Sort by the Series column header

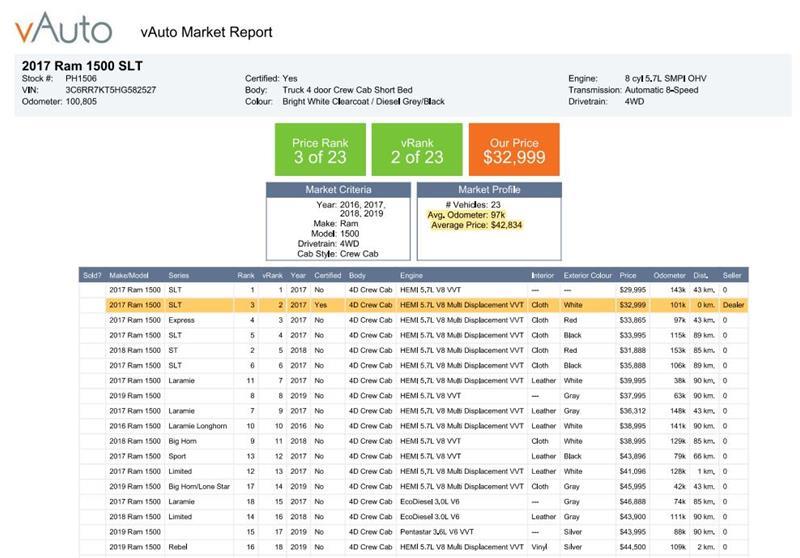click(x=179, y=275)
